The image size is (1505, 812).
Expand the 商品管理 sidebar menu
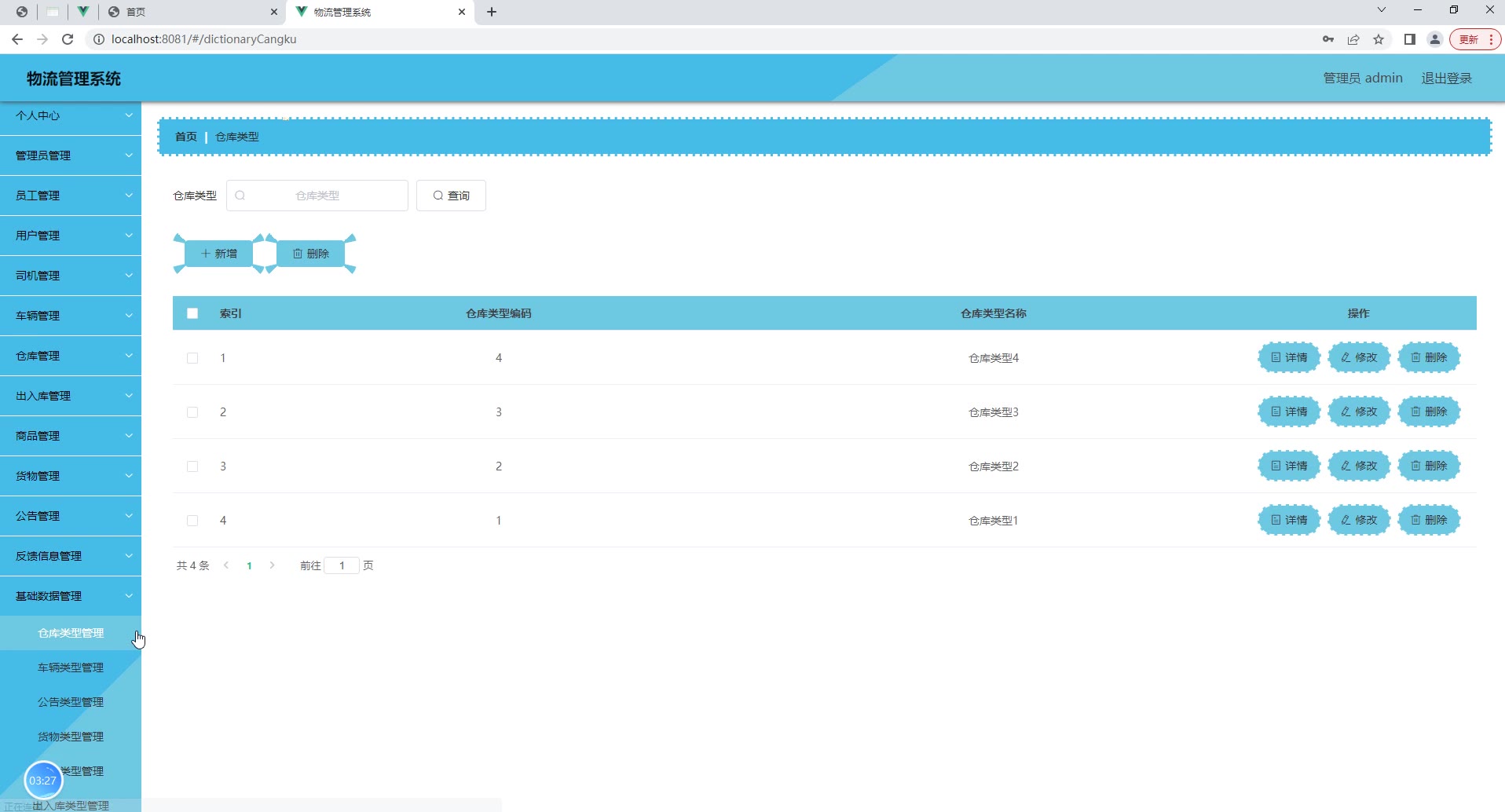tap(71, 436)
